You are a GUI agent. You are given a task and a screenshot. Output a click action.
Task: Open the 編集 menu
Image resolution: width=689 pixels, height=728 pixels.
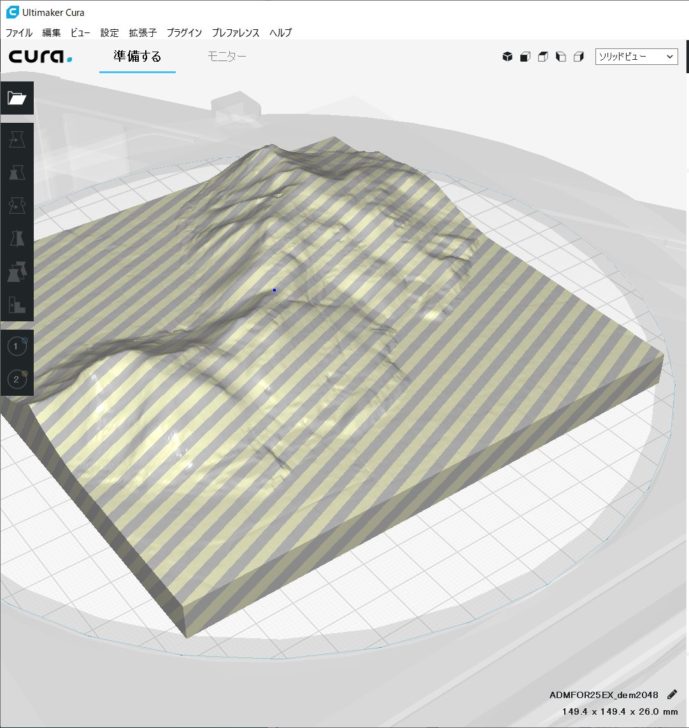pos(51,32)
